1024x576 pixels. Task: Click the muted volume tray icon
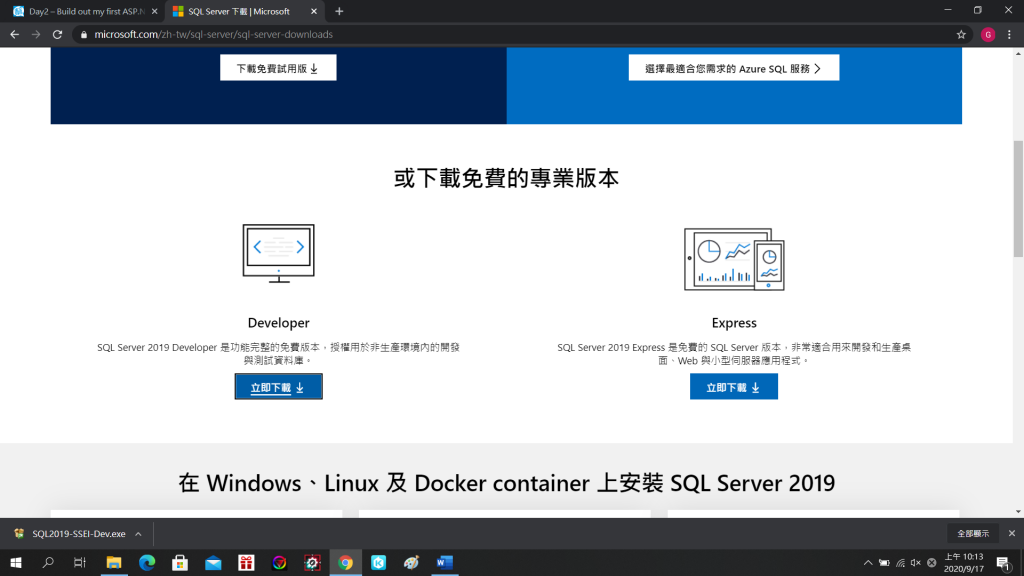coord(916,562)
